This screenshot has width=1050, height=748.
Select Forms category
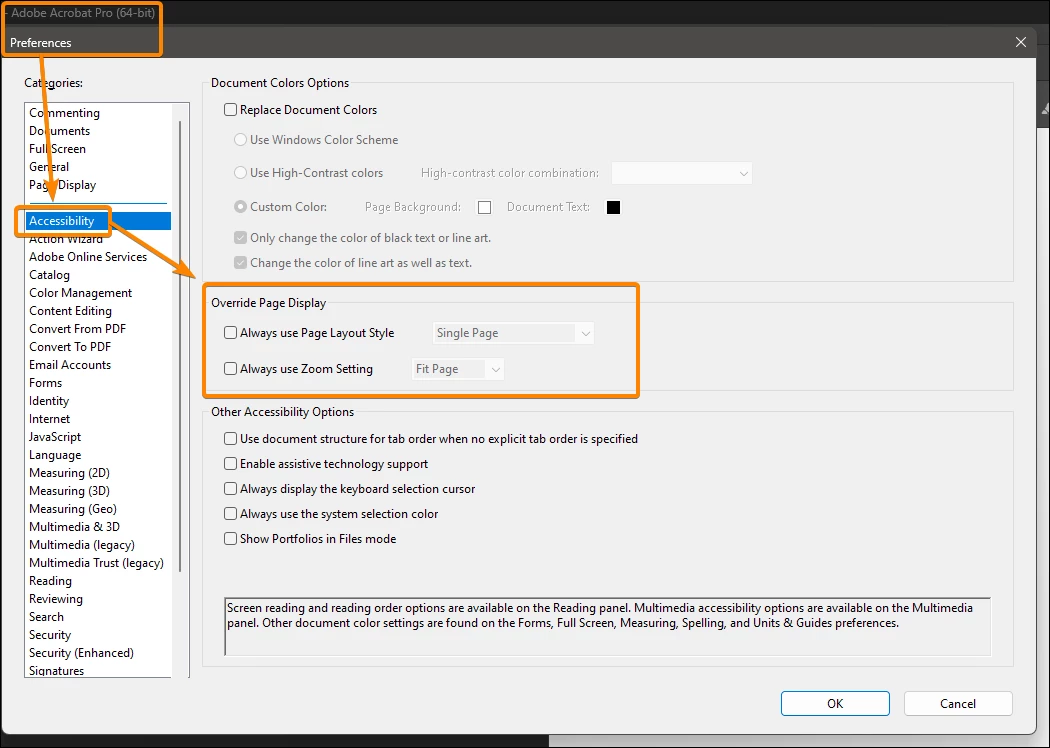pyautogui.click(x=46, y=383)
